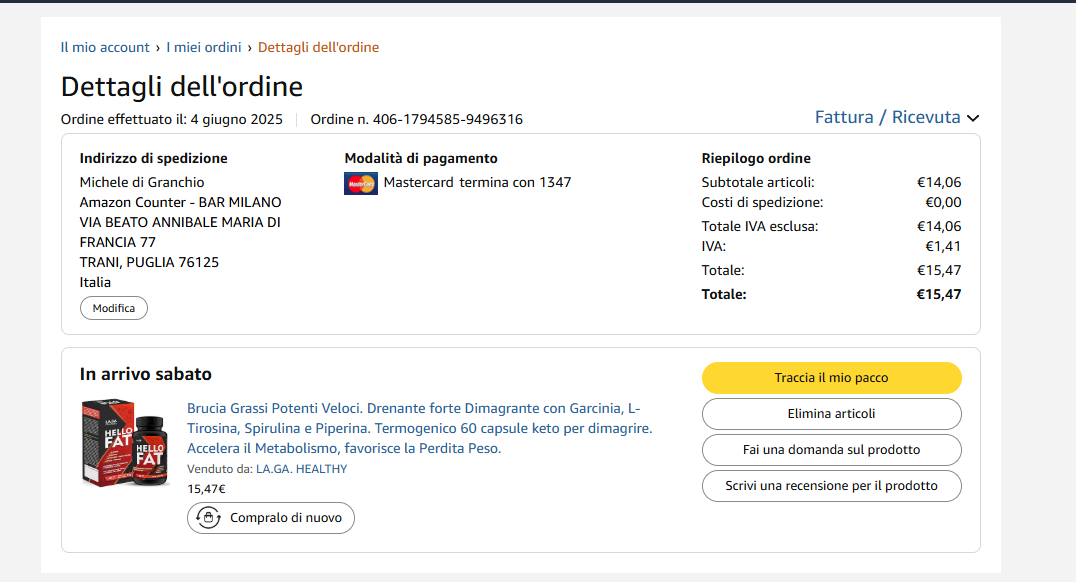Open the Hello Fat product thumbnail
The width and height of the screenshot is (1076, 582).
click(x=124, y=442)
